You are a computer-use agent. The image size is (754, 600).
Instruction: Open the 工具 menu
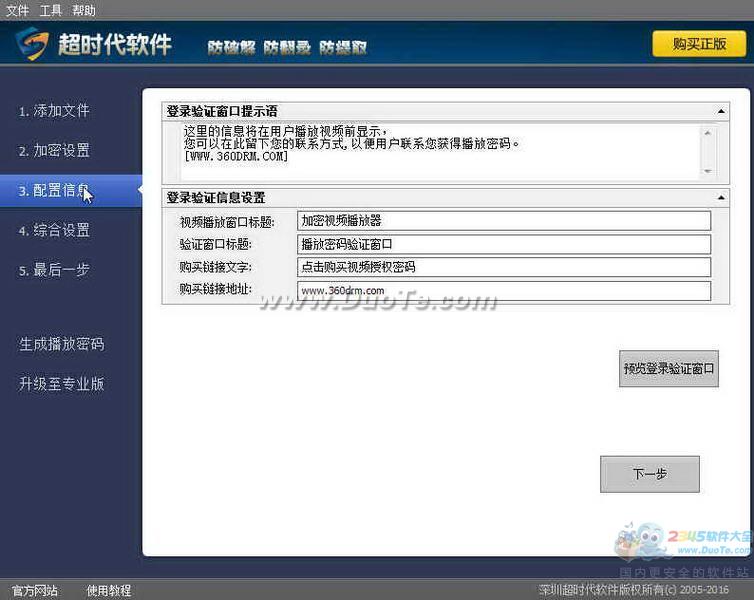click(50, 11)
